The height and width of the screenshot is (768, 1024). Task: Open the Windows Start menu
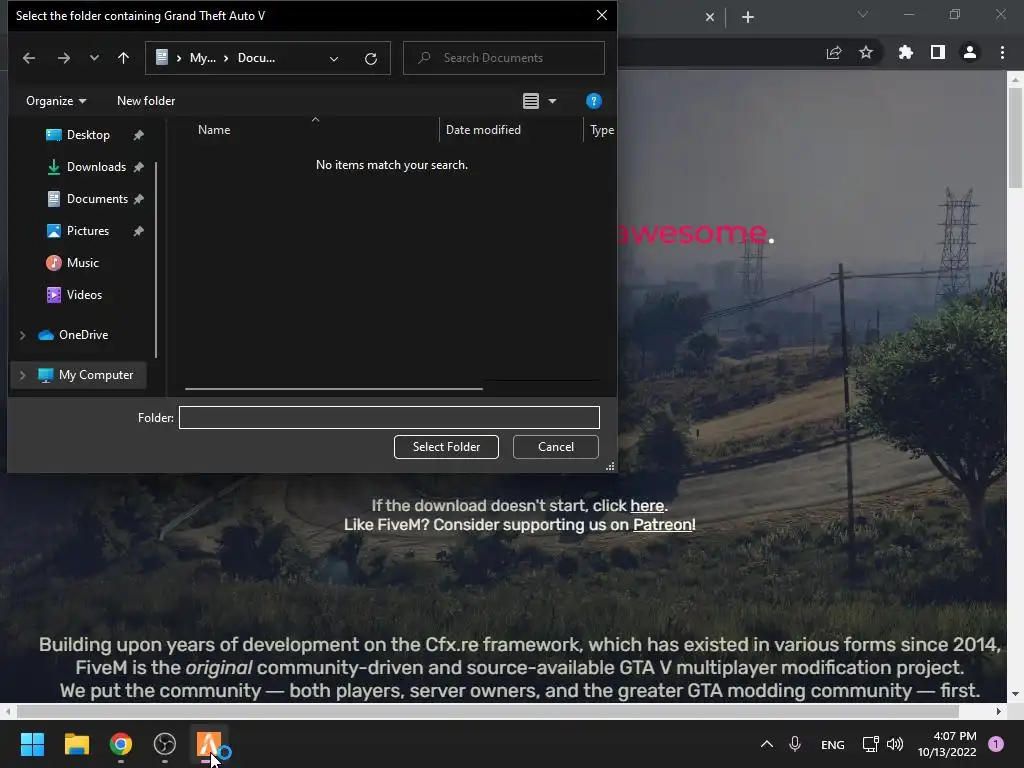(x=32, y=744)
